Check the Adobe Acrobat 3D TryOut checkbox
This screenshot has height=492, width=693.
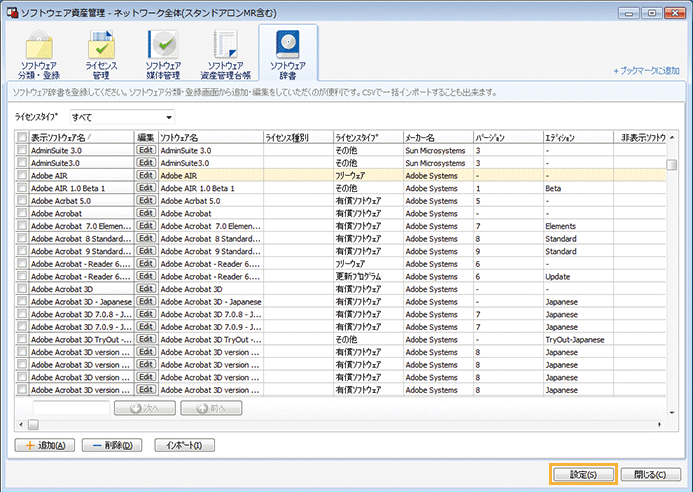tap(22, 339)
